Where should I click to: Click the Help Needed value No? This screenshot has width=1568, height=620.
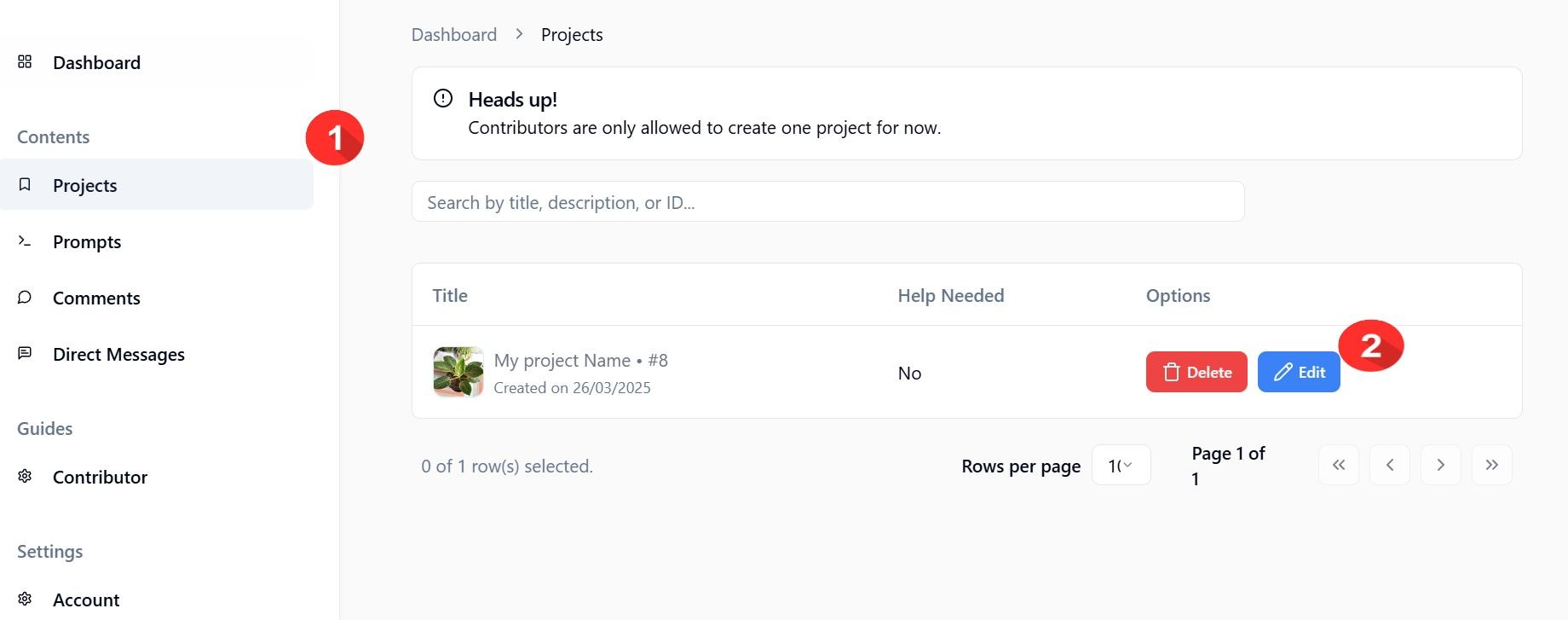pos(909,373)
